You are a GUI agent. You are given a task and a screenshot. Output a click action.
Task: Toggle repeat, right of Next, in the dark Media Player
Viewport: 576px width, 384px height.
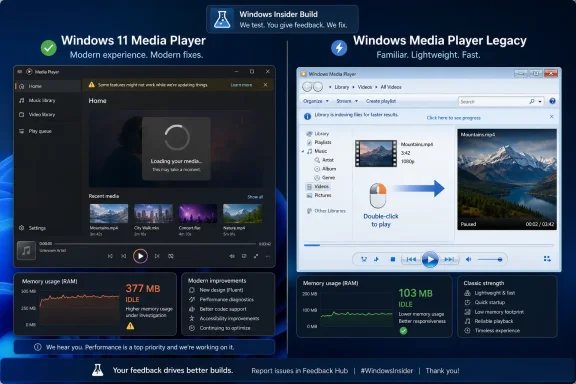tap(171, 256)
